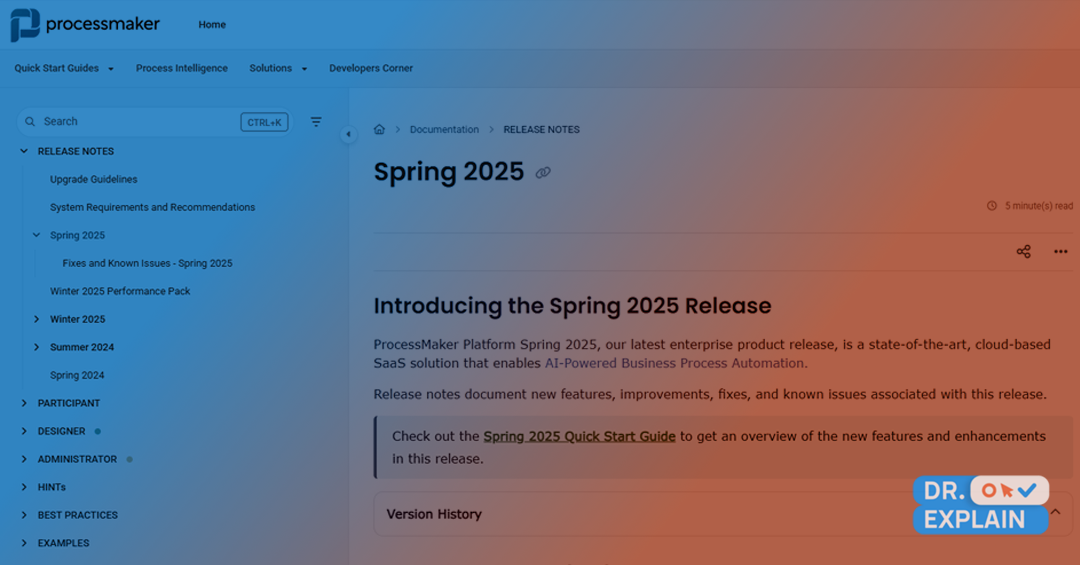Expand the Summer 2024 tree node
This screenshot has height=565, width=1080.
37,347
